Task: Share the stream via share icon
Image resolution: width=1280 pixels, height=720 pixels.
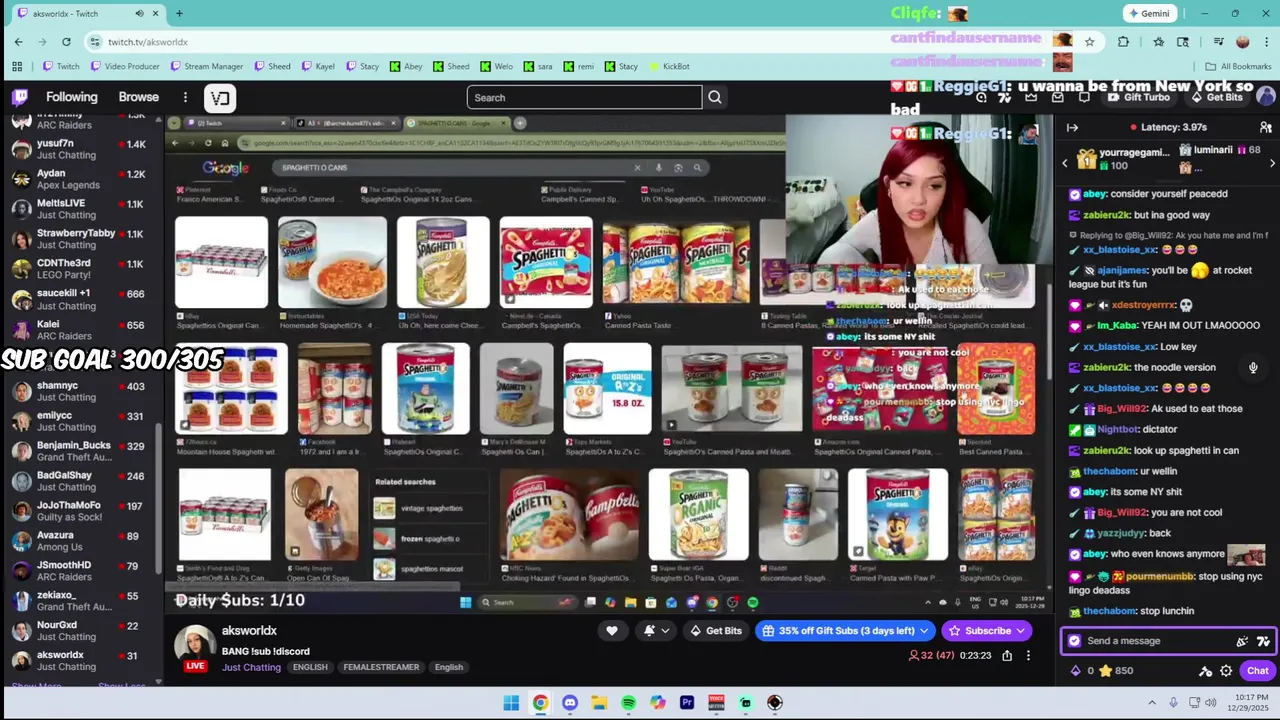Action: 1007,655
